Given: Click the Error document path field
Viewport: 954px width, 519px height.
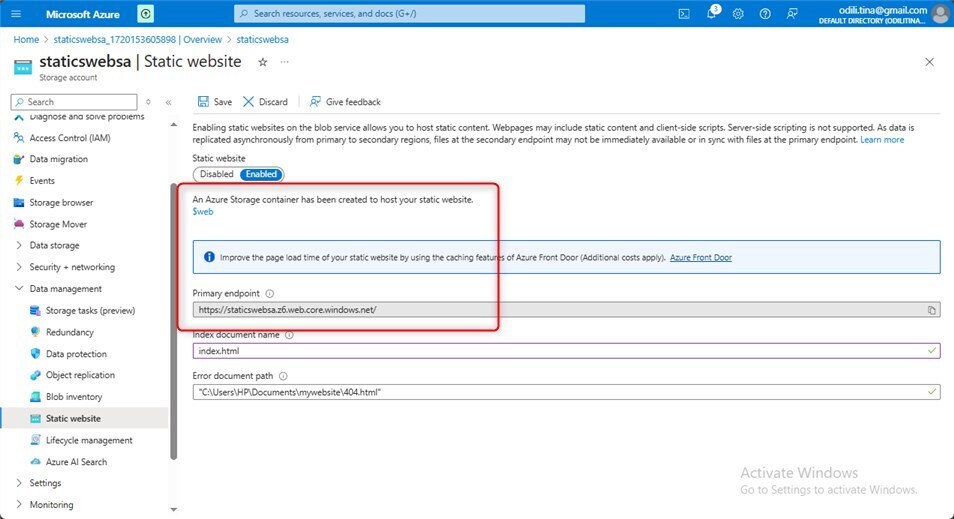Looking at the screenshot, I should 566,392.
